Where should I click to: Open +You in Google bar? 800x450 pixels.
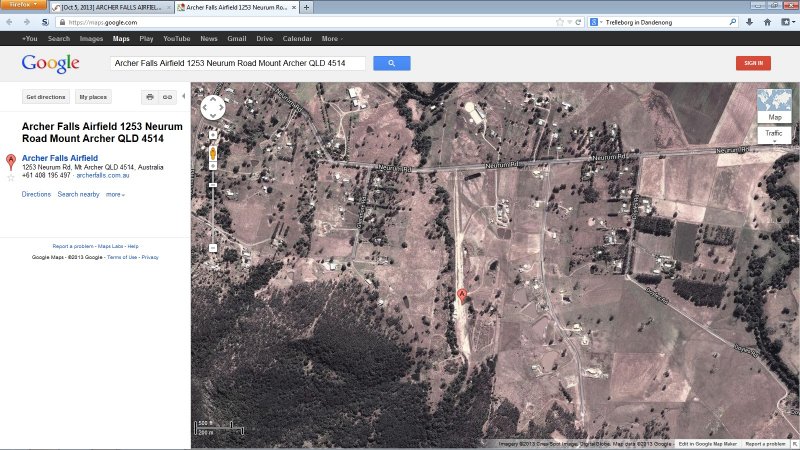[30, 39]
